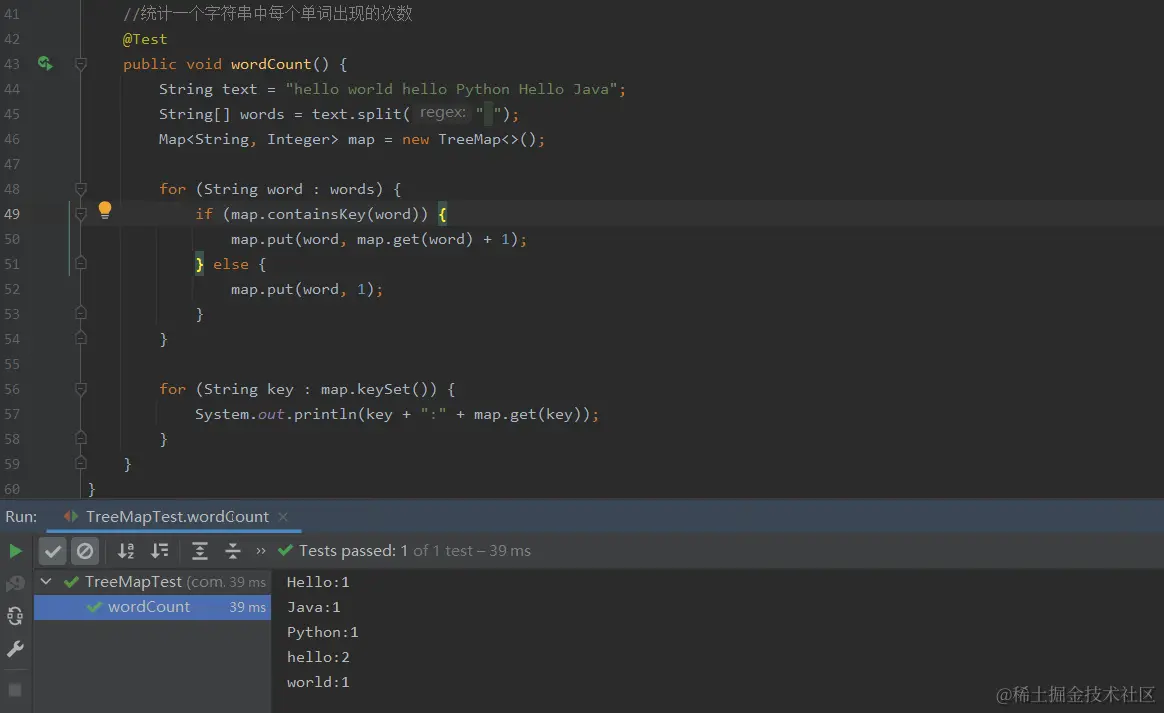Viewport: 1164px width, 713px height.
Task: Click output line hello:2
Action: (x=318, y=657)
